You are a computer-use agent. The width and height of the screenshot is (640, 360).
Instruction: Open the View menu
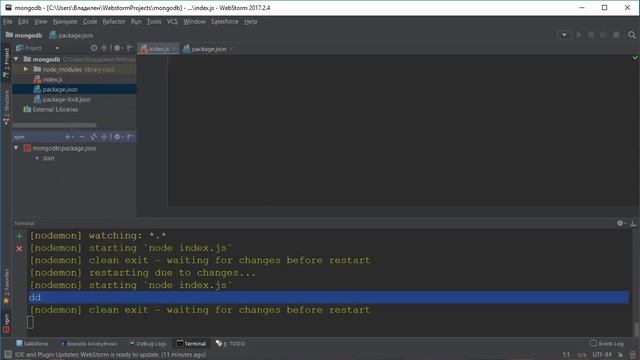40,22
